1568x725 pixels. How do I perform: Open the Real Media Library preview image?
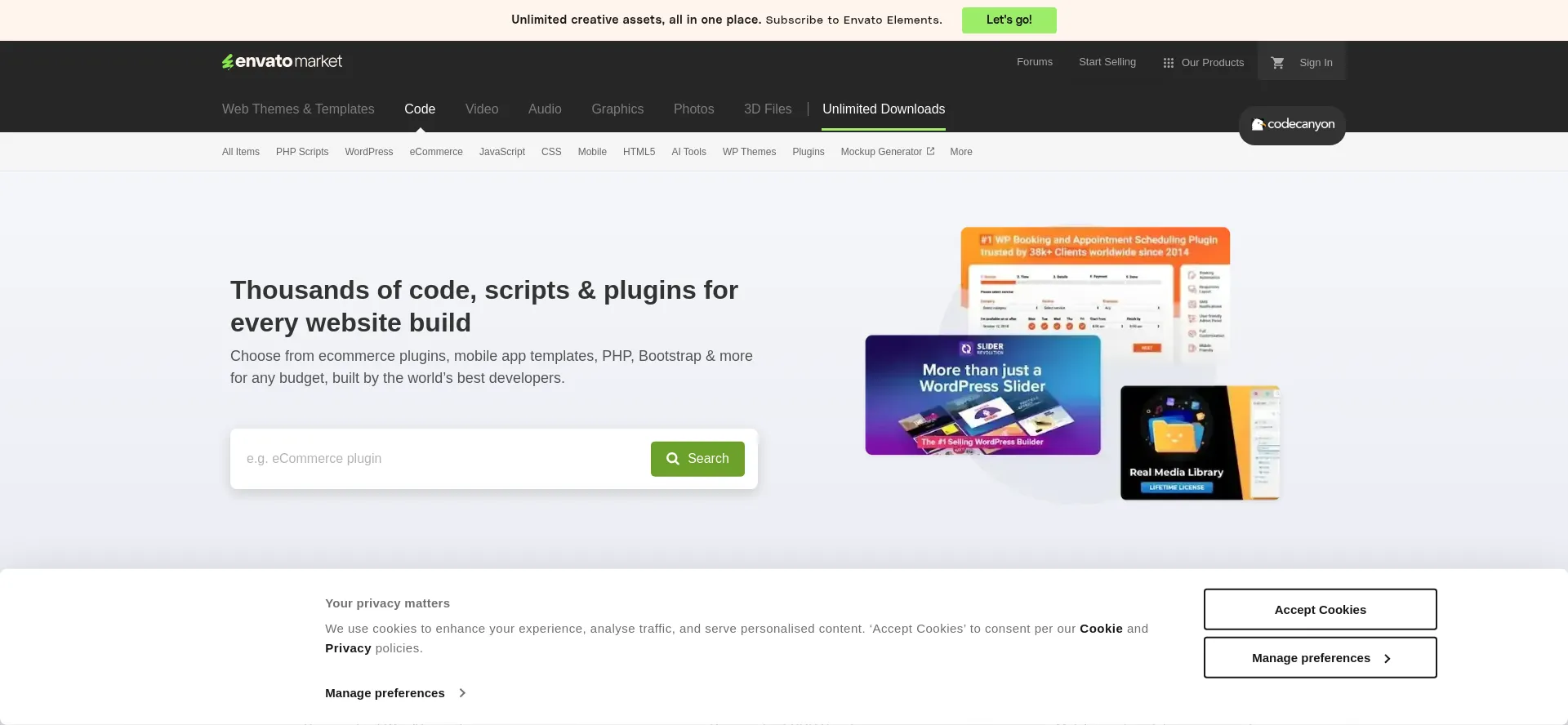pos(1200,443)
